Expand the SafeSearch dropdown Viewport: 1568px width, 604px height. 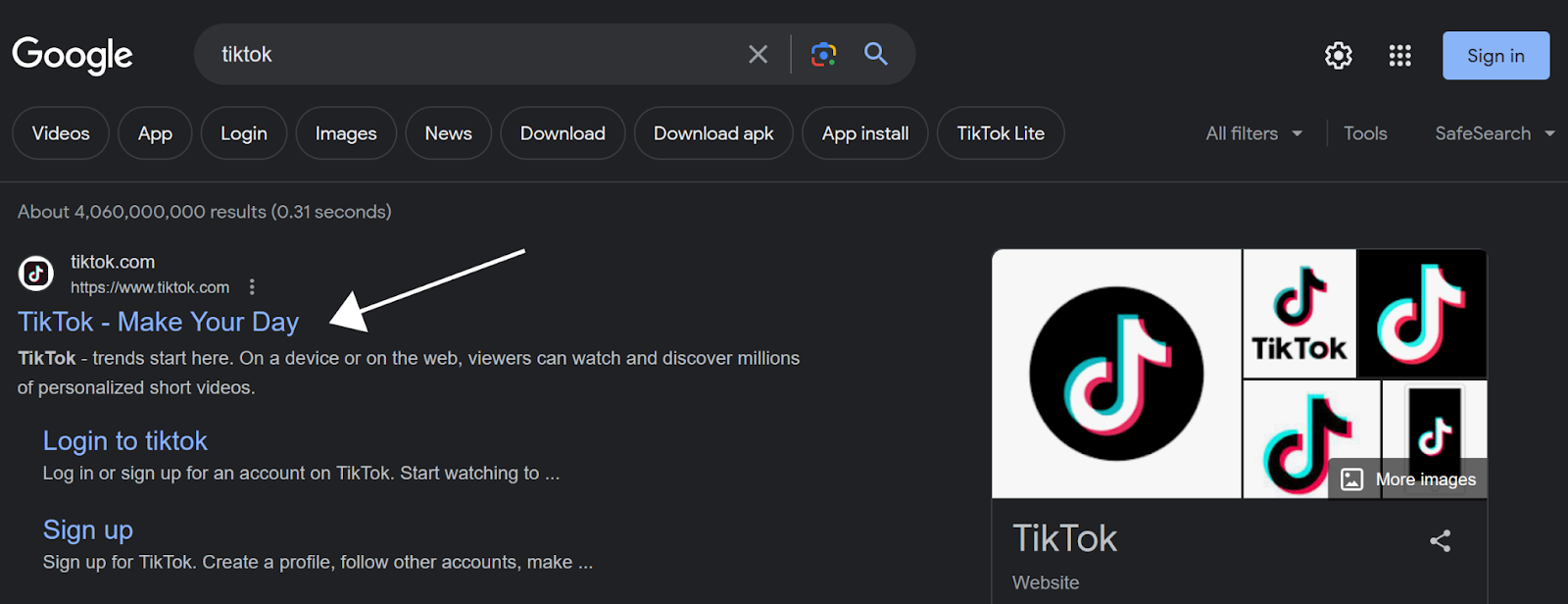pos(1494,133)
